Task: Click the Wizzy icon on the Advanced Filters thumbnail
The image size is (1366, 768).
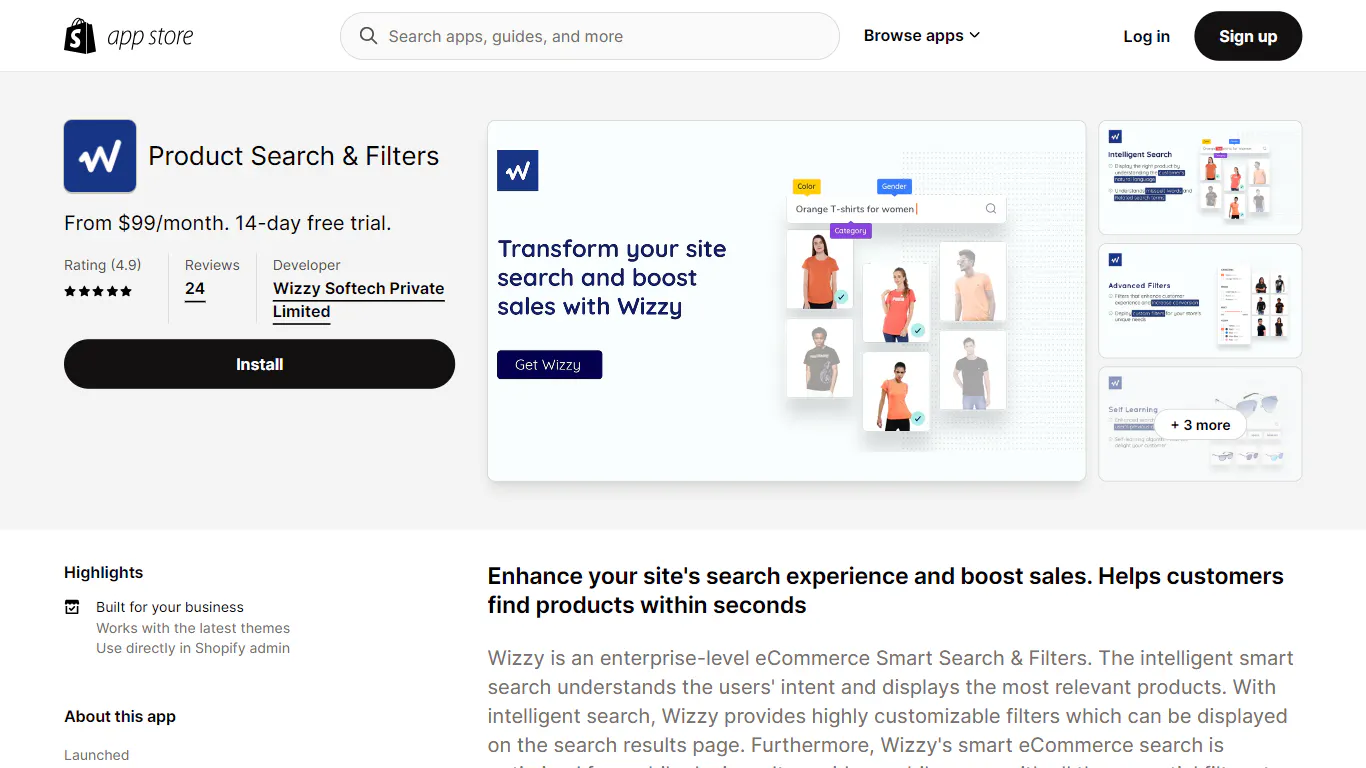Action: 1114,258
